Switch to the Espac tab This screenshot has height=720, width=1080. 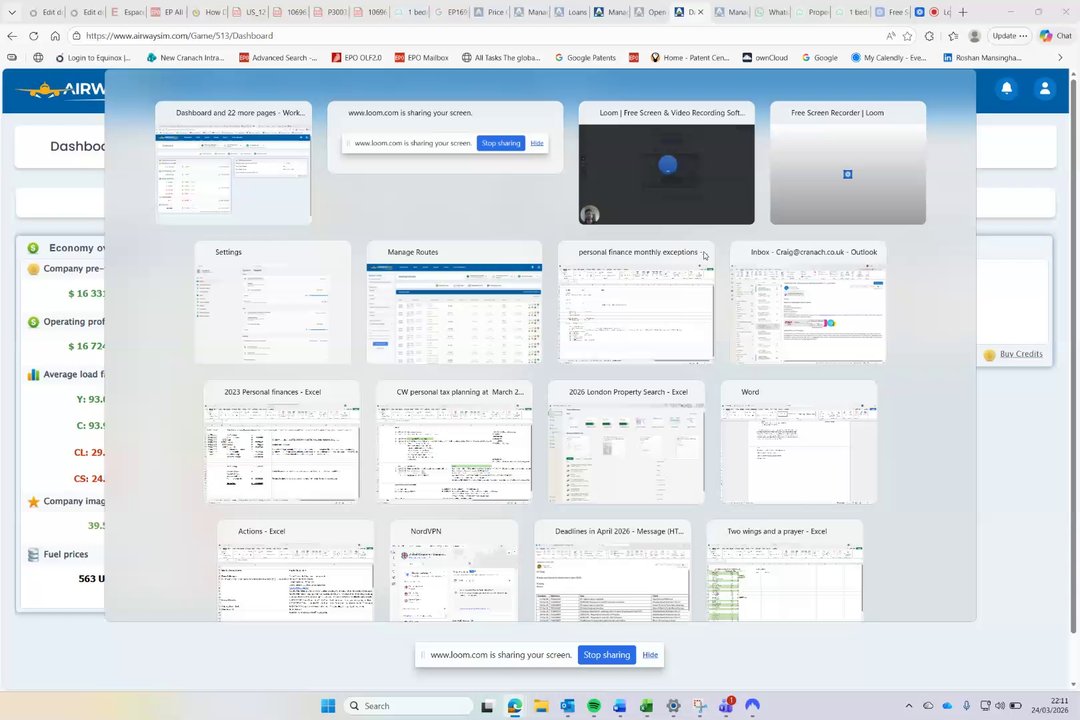(127, 12)
